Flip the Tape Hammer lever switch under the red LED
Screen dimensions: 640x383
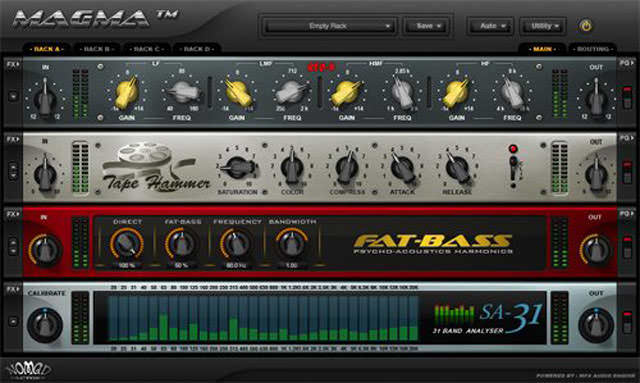513,167
